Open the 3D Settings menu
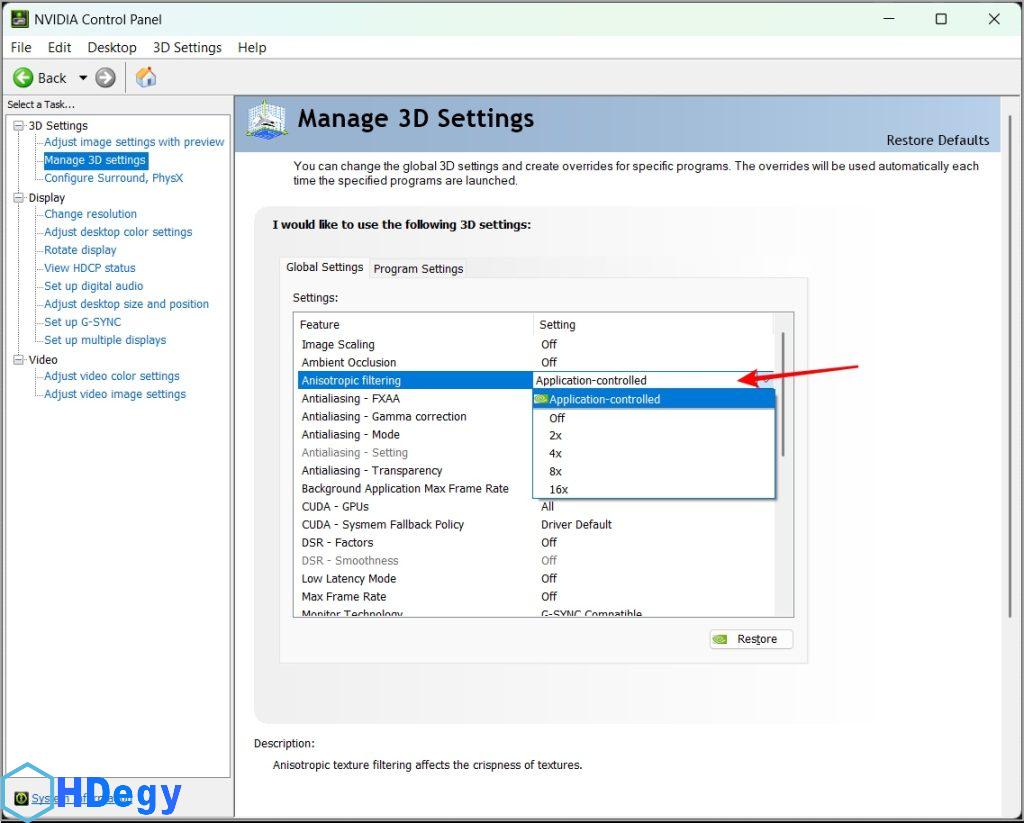Screen dimensions: 1024x823 [187, 47]
